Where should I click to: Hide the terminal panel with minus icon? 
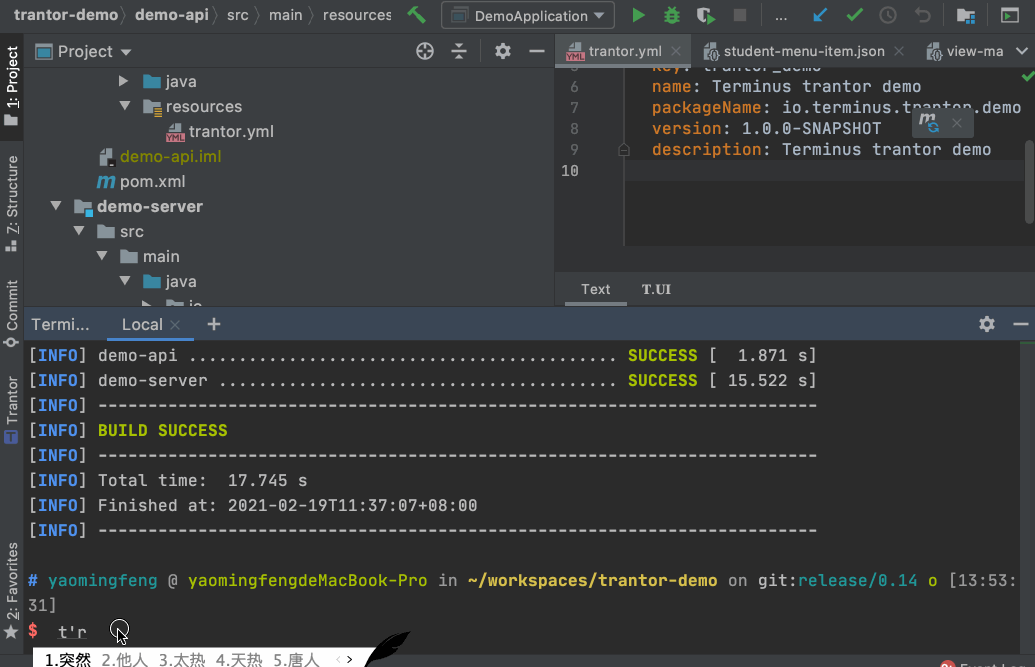click(1020, 324)
